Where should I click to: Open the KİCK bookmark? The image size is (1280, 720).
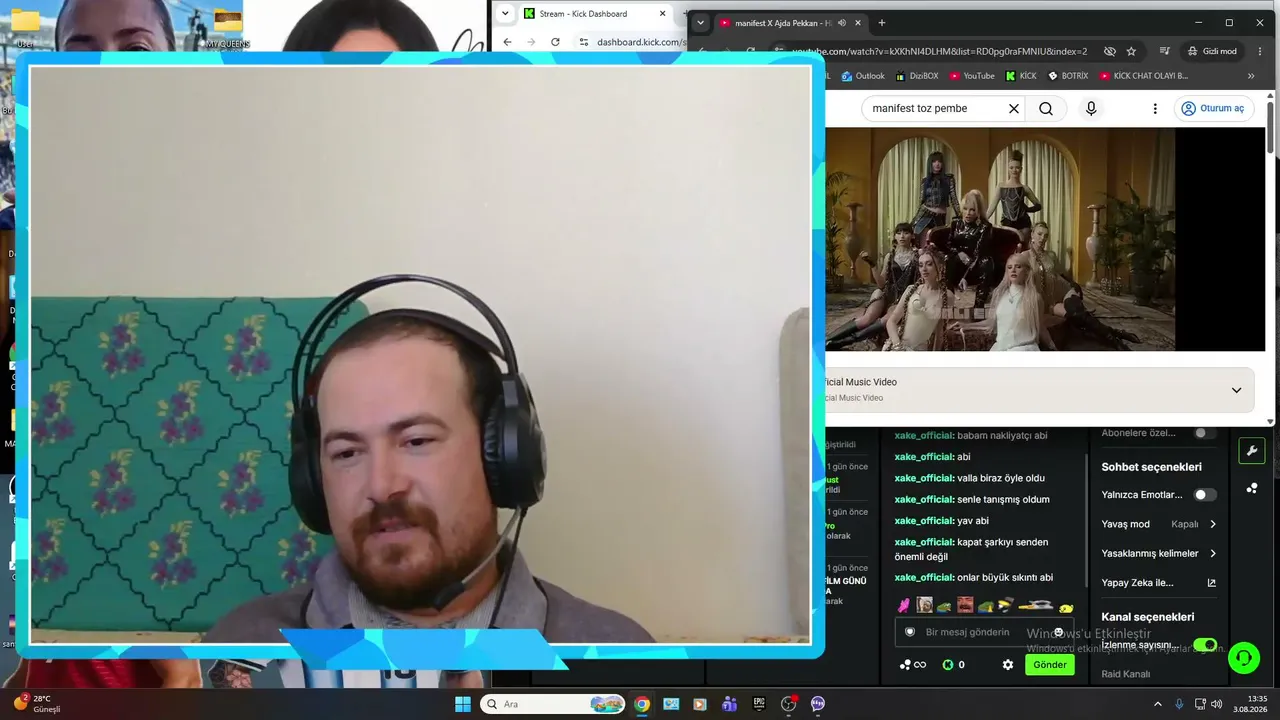point(1021,76)
